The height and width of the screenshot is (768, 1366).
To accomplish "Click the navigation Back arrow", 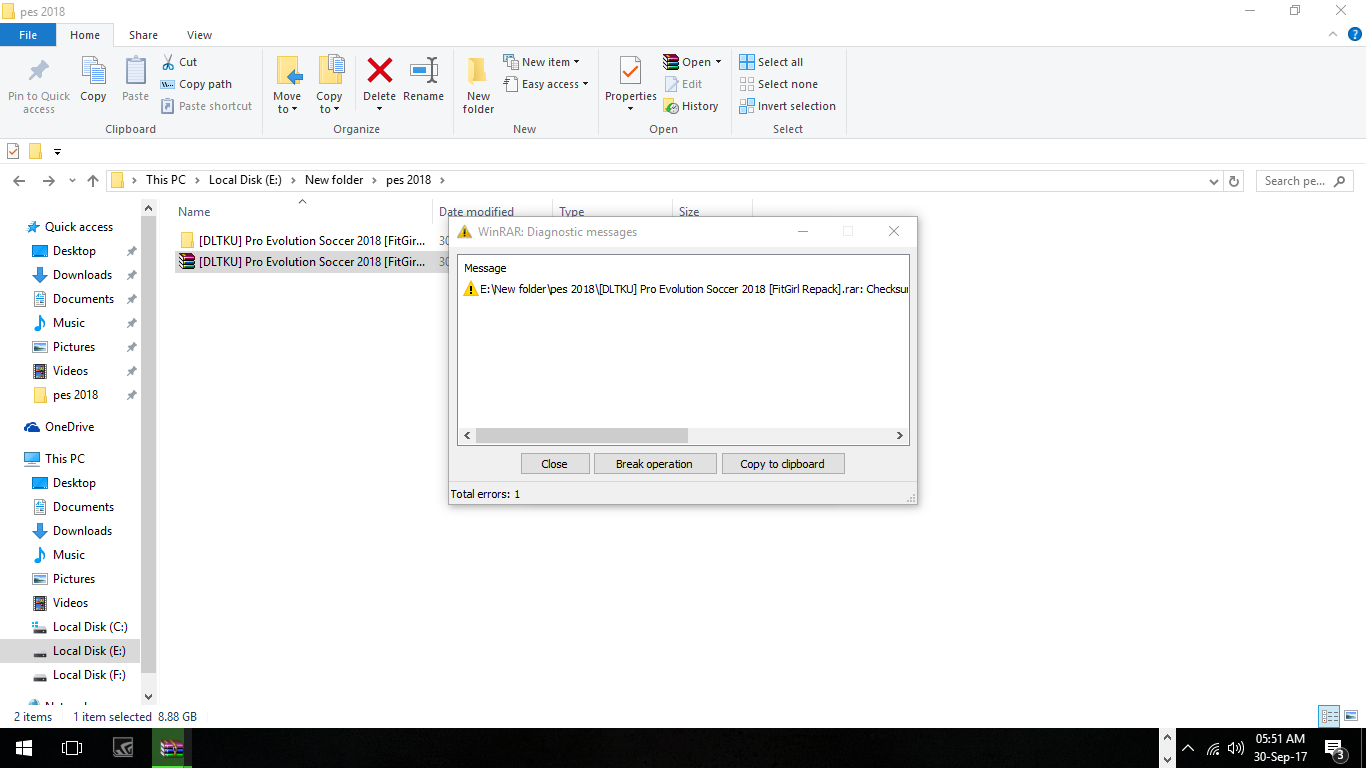I will tap(19, 181).
